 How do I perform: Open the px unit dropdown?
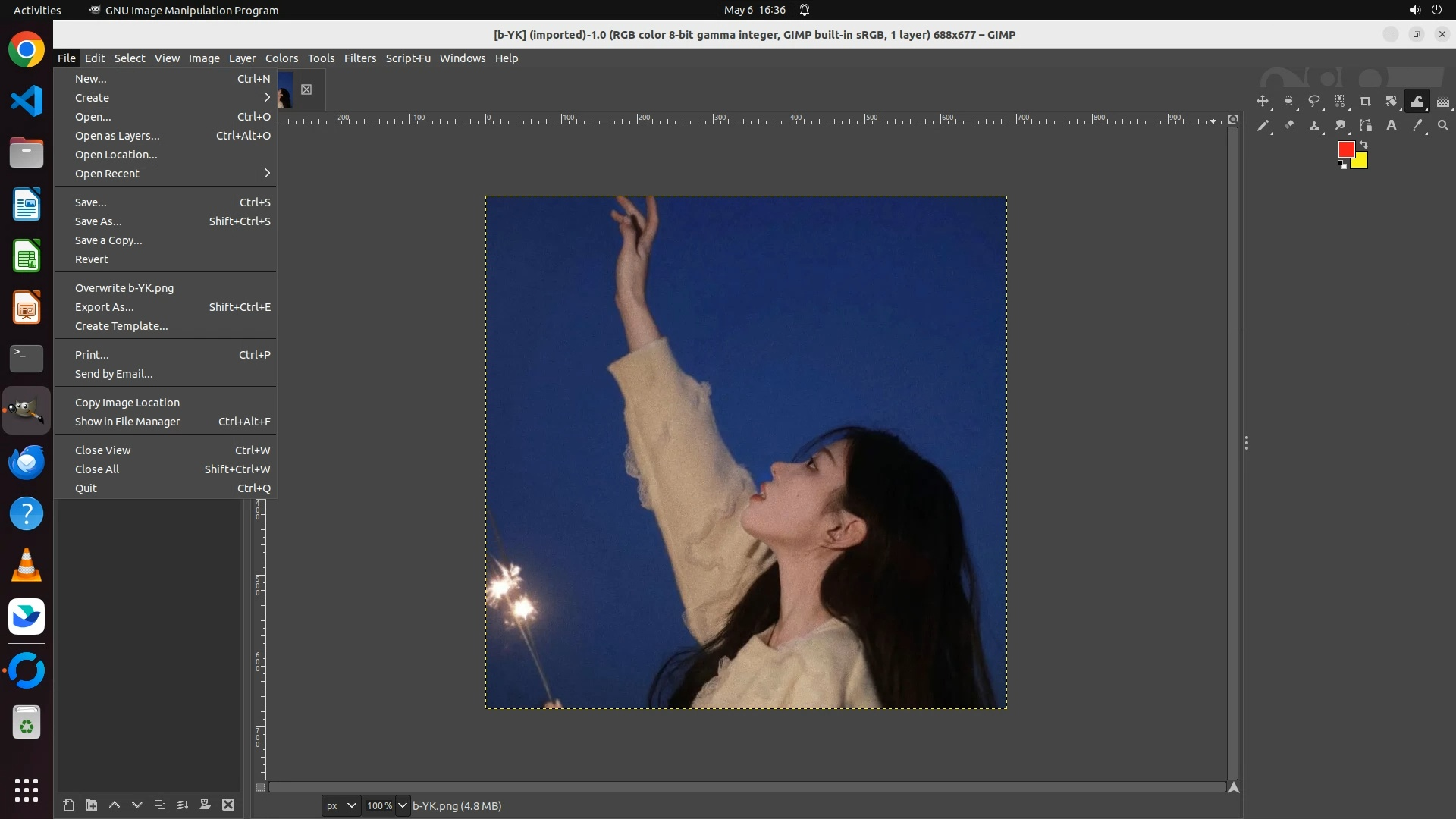click(x=340, y=805)
